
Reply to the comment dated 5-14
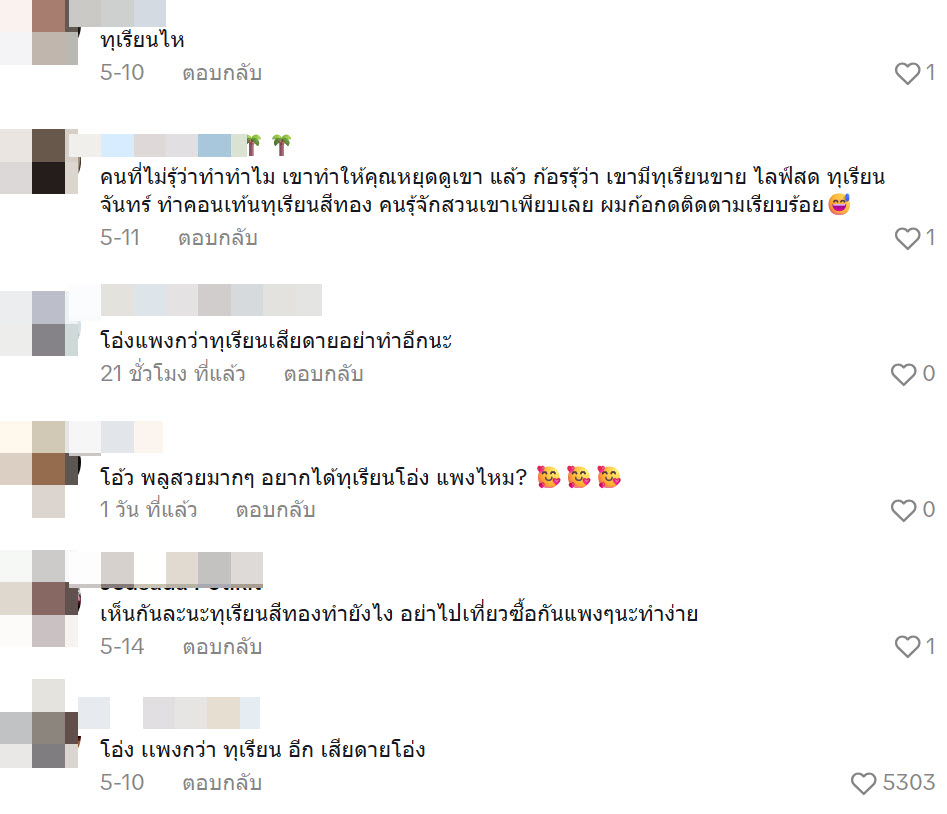[x=222, y=647]
